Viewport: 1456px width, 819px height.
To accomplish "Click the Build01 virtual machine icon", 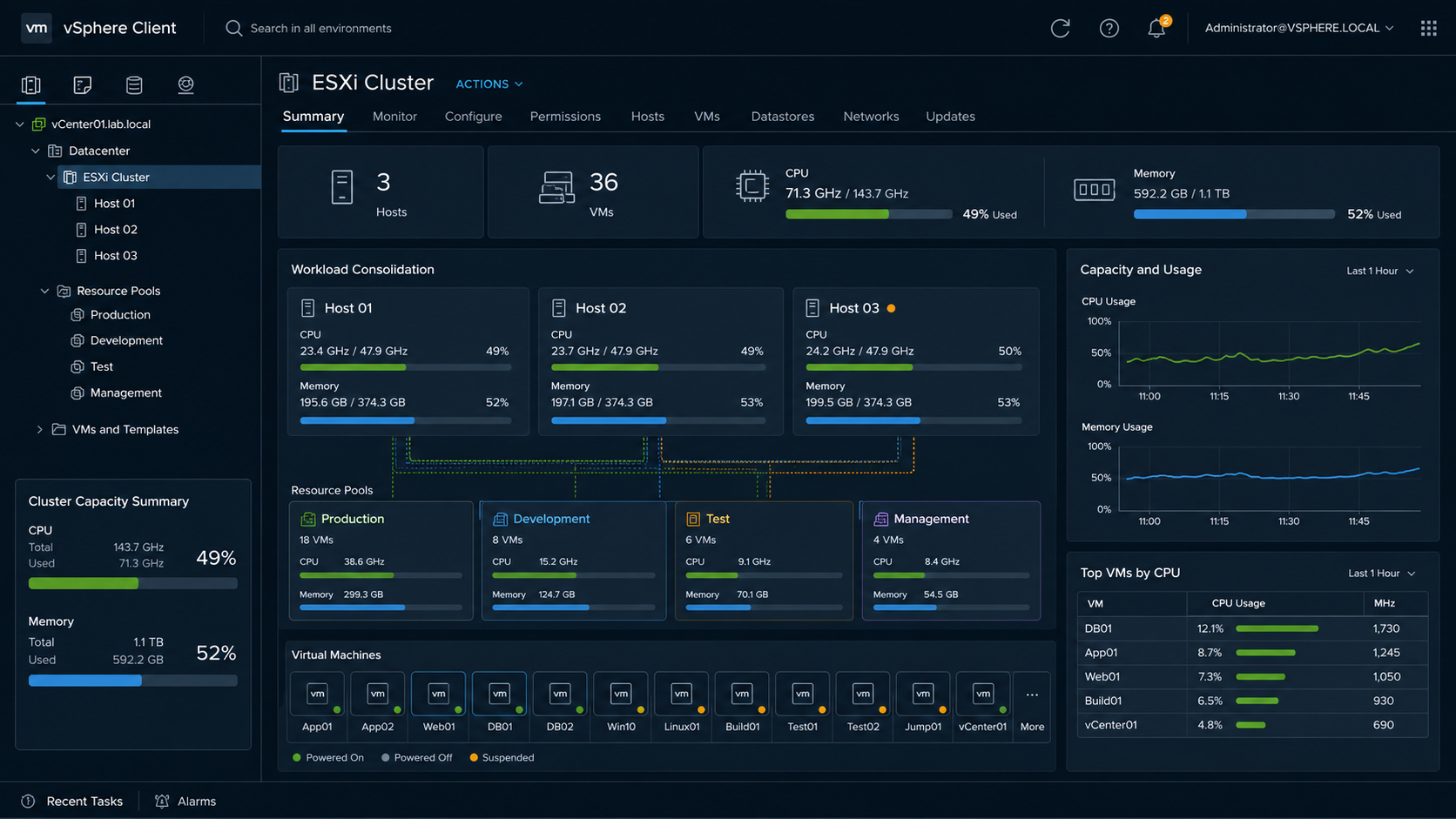I will 742,694.
